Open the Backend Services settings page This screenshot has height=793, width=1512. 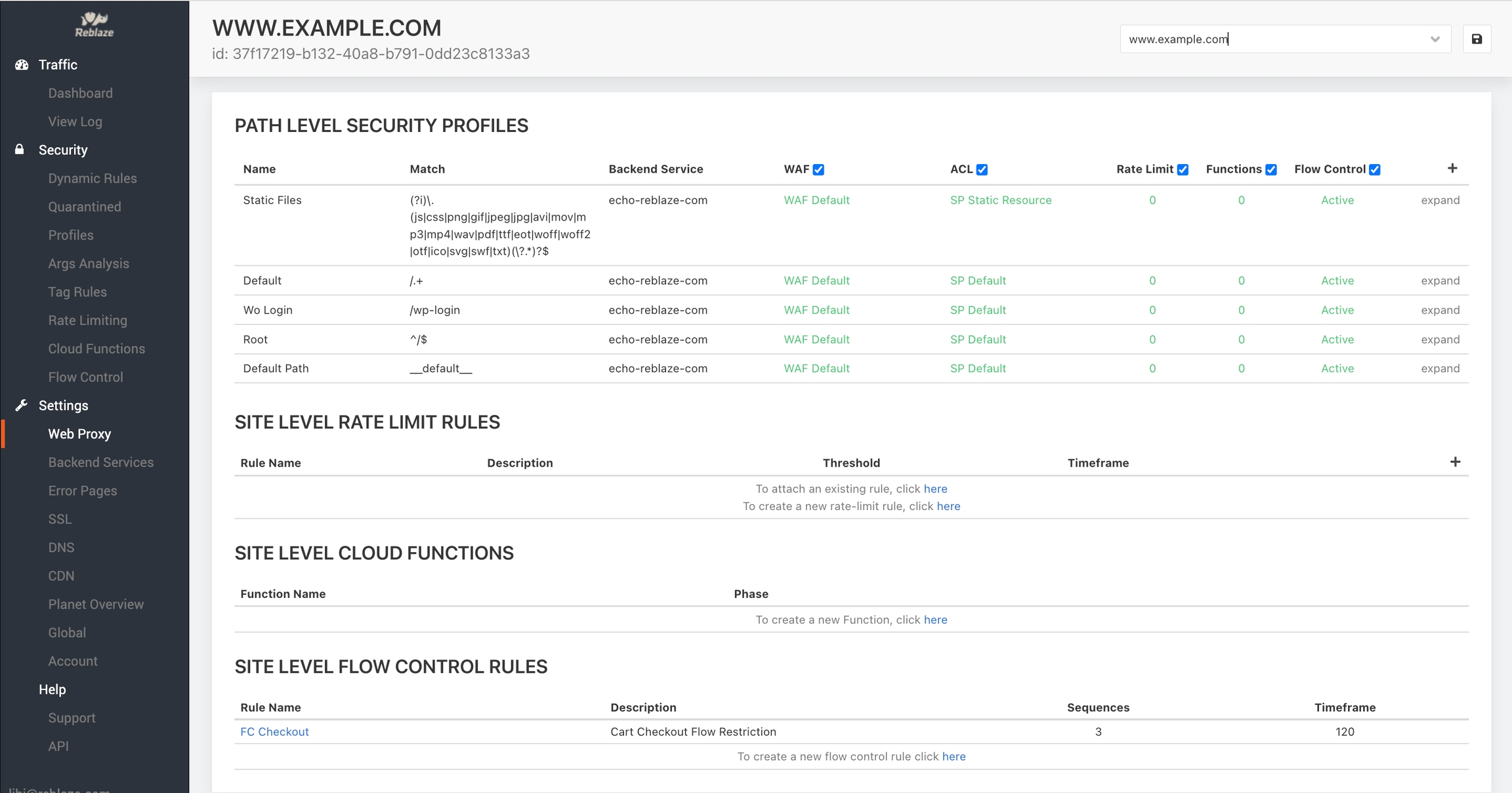click(x=100, y=462)
